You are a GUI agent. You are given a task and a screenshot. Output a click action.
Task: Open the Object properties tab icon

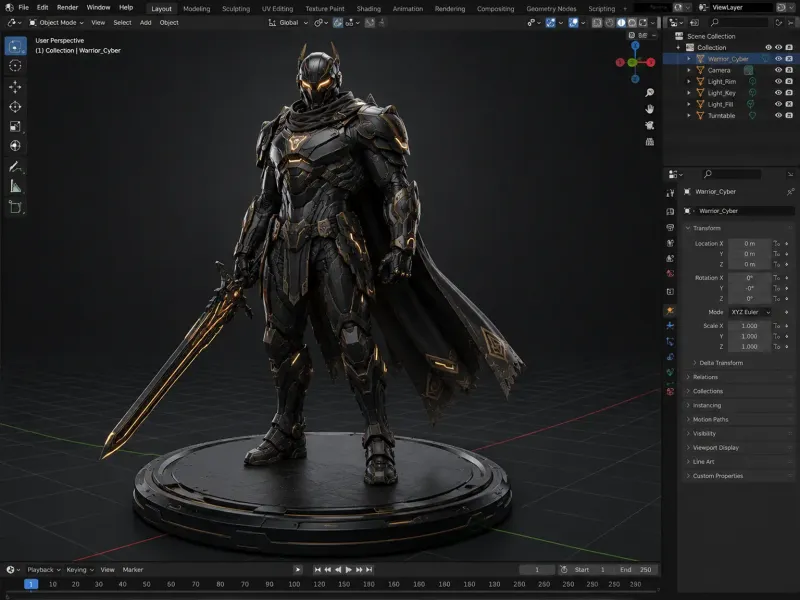[x=670, y=310]
